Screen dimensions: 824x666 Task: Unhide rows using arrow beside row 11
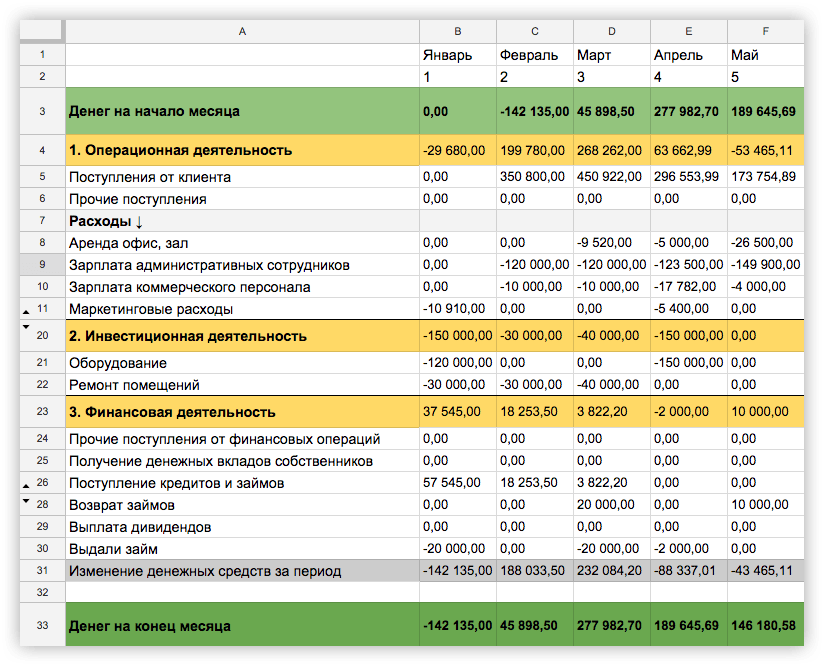pyautogui.click(x=26, y=312)
